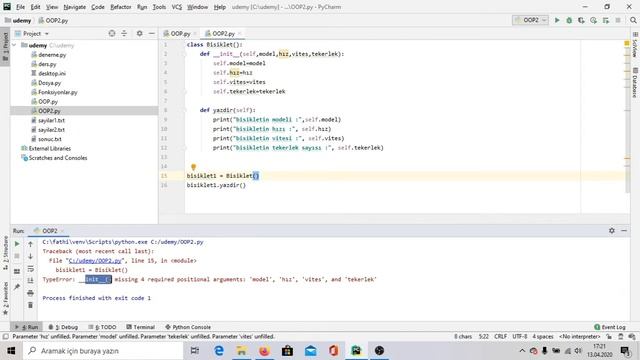Select sonuc.txt in the project tree
Image resolution: width=640 pixels, height=360 pixels.
coord(49,139)
